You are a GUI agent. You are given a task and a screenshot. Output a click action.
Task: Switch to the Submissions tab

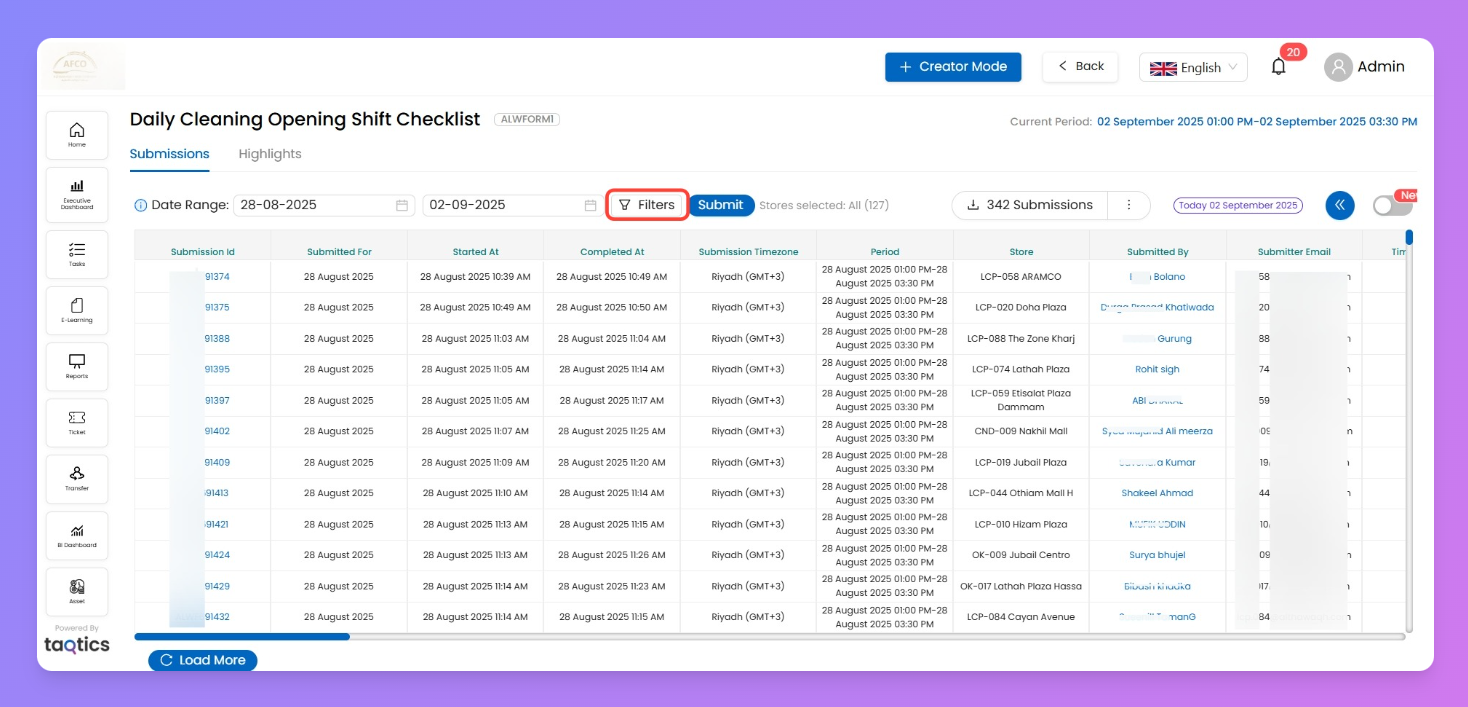(170, 154)
